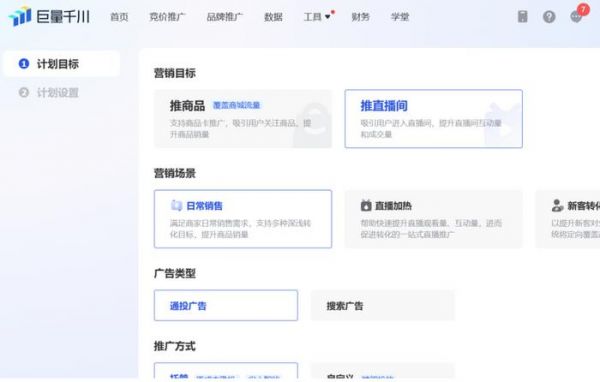Open the 学堂 link in navigation
This screenshot has height=382, width=600.
coord(400,17)
